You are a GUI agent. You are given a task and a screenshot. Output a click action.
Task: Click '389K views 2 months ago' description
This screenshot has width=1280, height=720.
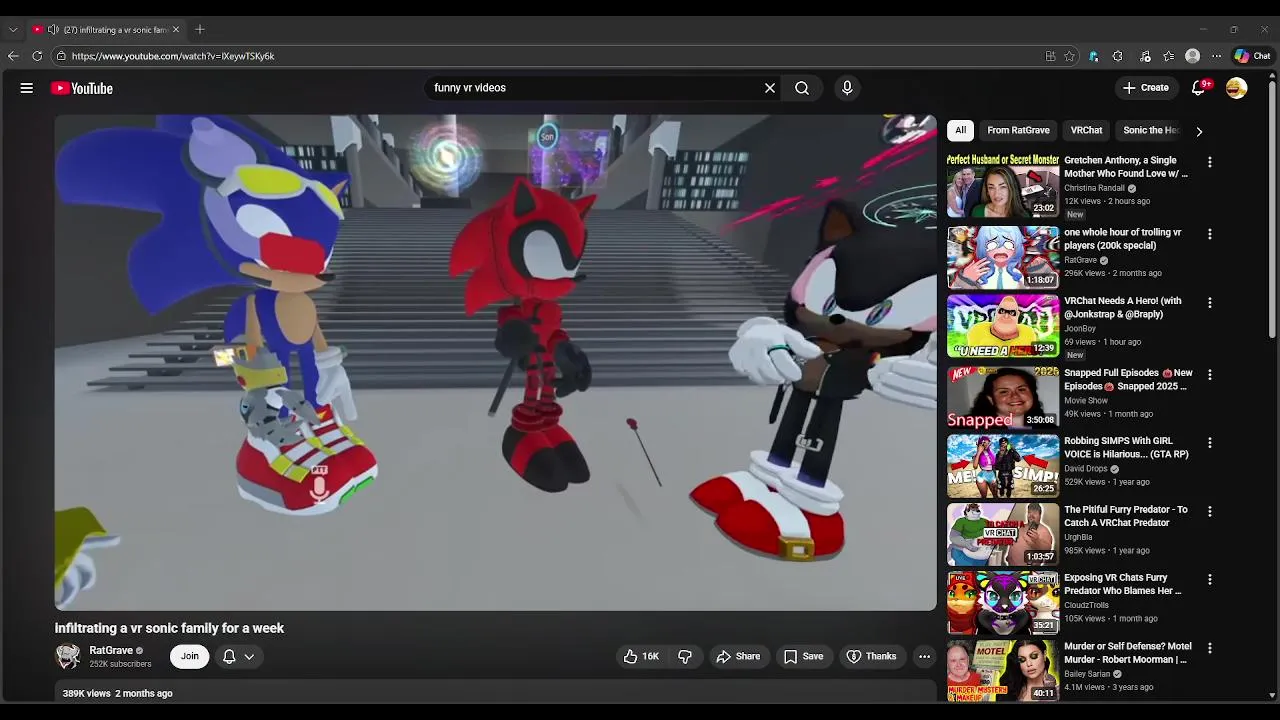click(117, 693)
